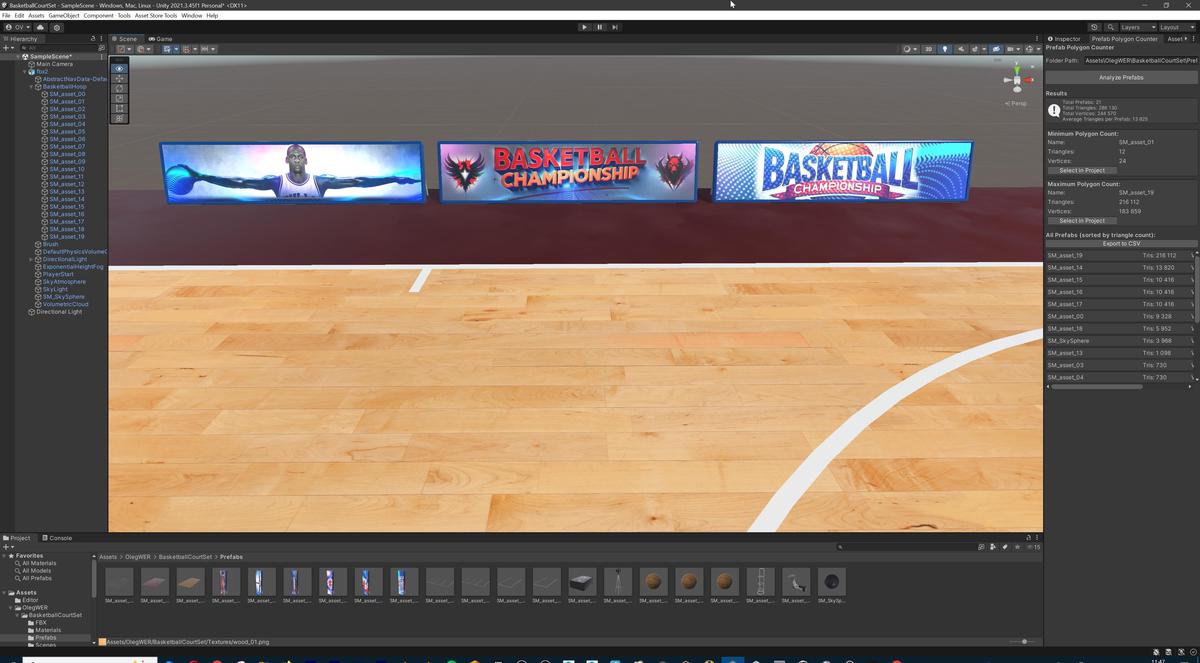The height and width of the screenshot is (663, 1200).
Task: Open the Layout dropdown
Action: tap(1176, 27)
